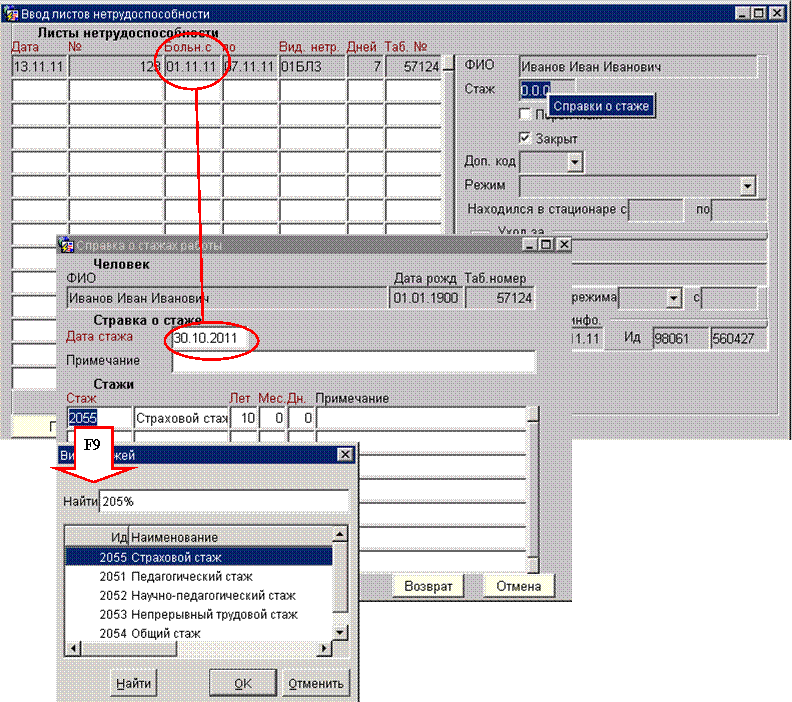Close the lookup list dialog with X
This screenshot has height=702, width=792.
[x=345, y=455]
